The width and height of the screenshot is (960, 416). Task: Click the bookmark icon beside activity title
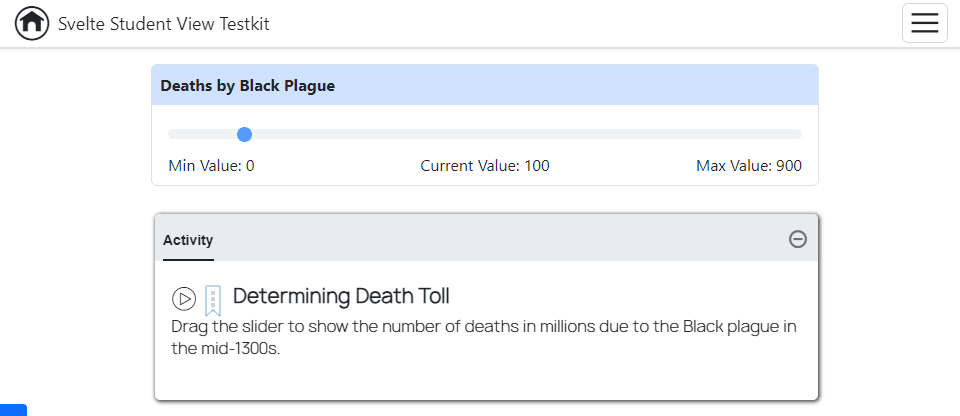pyautogui.click(x=212, y=299)
